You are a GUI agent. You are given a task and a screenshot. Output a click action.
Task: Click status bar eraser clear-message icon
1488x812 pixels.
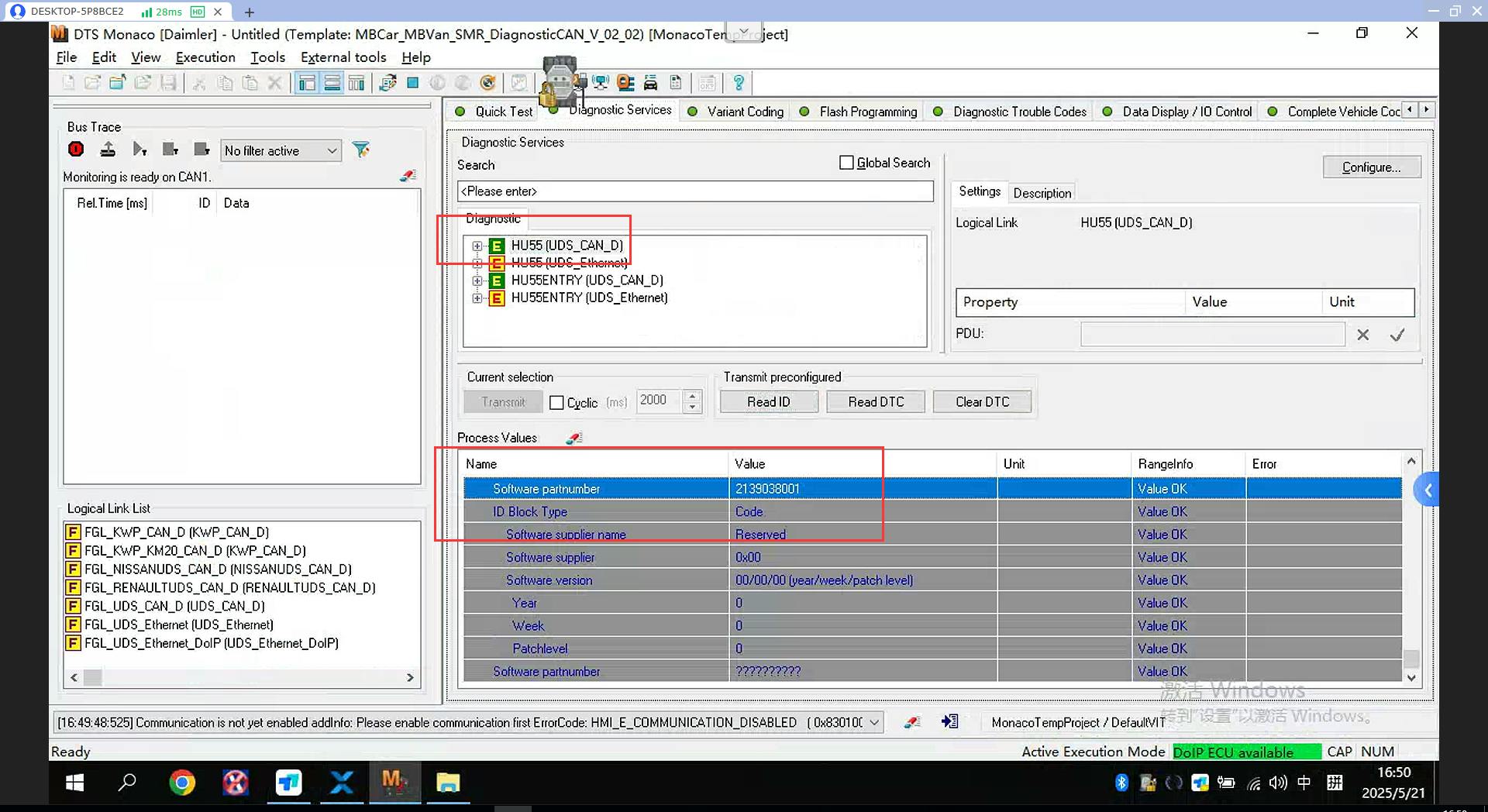coord(912,722)
